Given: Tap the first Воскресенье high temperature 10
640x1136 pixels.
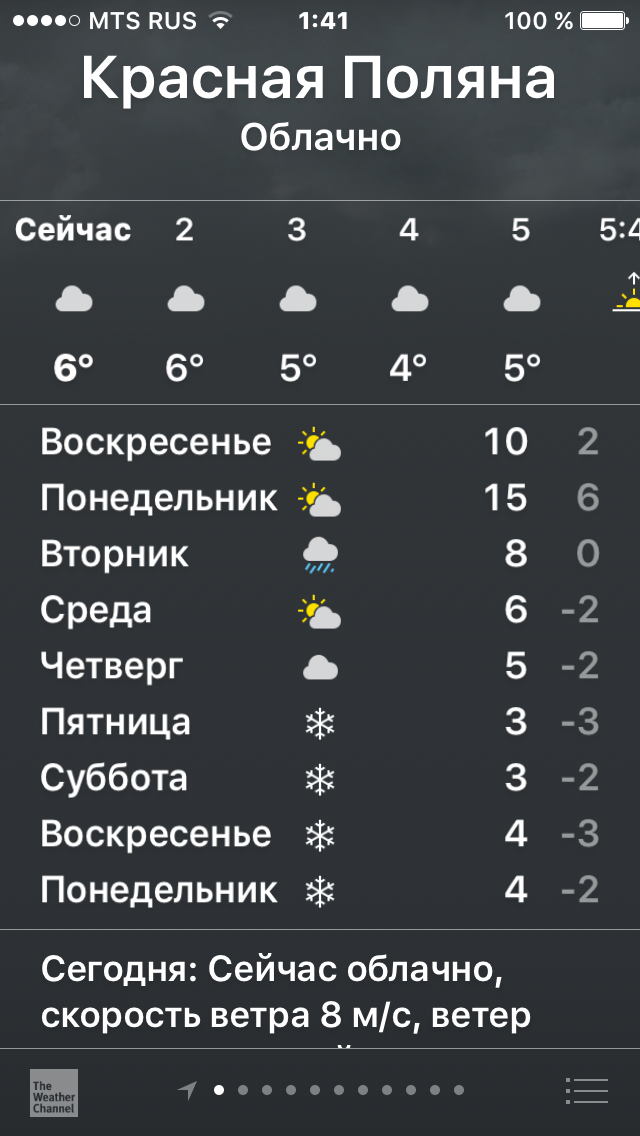Looking at the screenshot, I should [505, 442].
